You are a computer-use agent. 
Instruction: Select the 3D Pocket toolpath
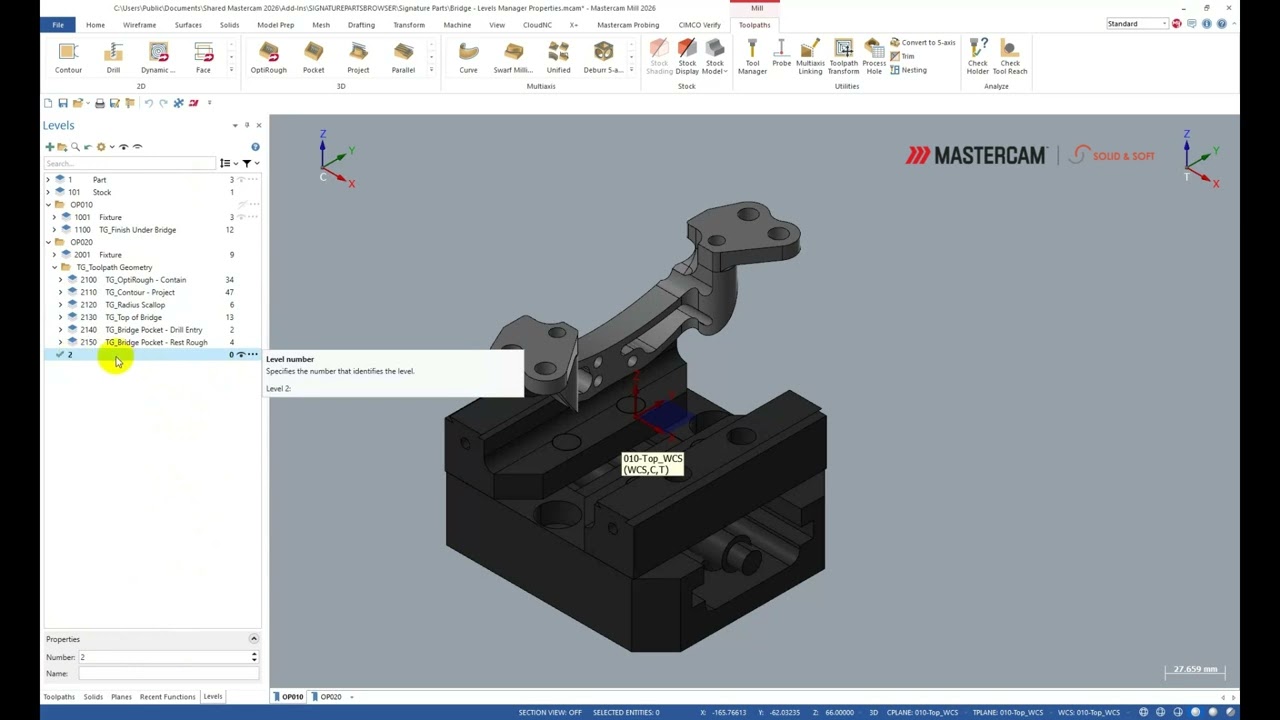(x=313, y=58)
